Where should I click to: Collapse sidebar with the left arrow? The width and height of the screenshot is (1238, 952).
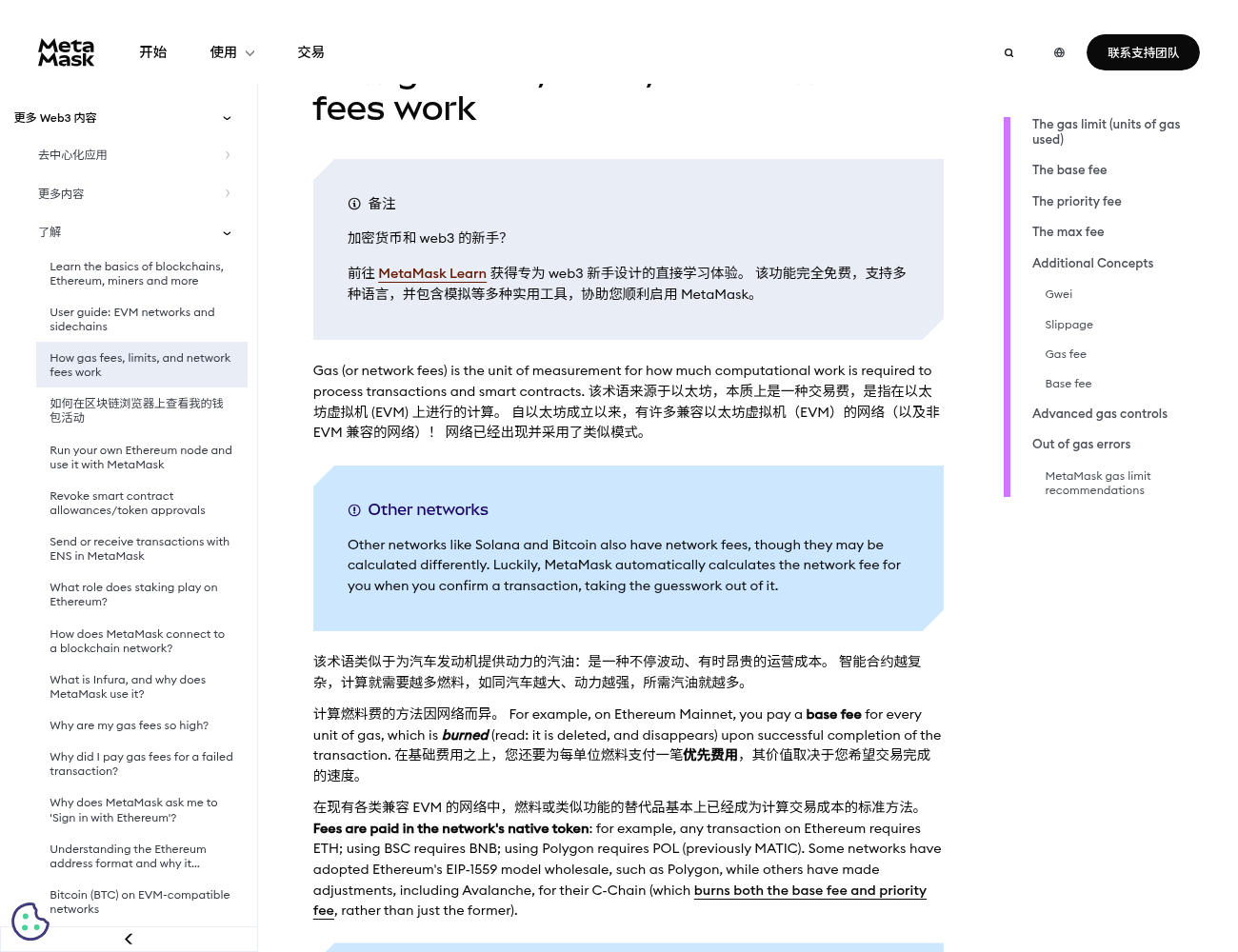pyautogui.click(x=129, y=939)
